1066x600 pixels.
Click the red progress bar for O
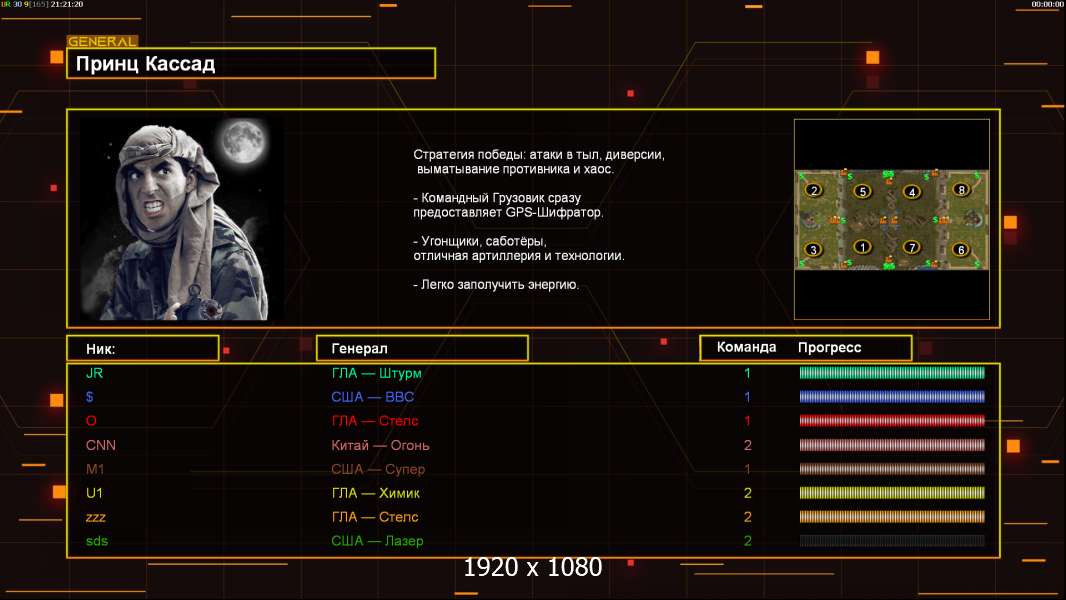(x=892, y=421)
